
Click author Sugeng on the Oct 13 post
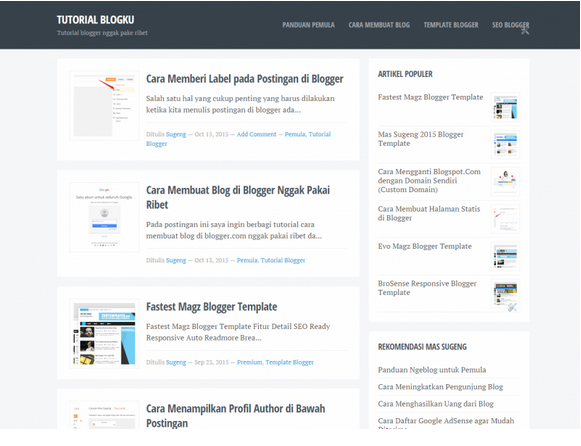coord(176,260)
